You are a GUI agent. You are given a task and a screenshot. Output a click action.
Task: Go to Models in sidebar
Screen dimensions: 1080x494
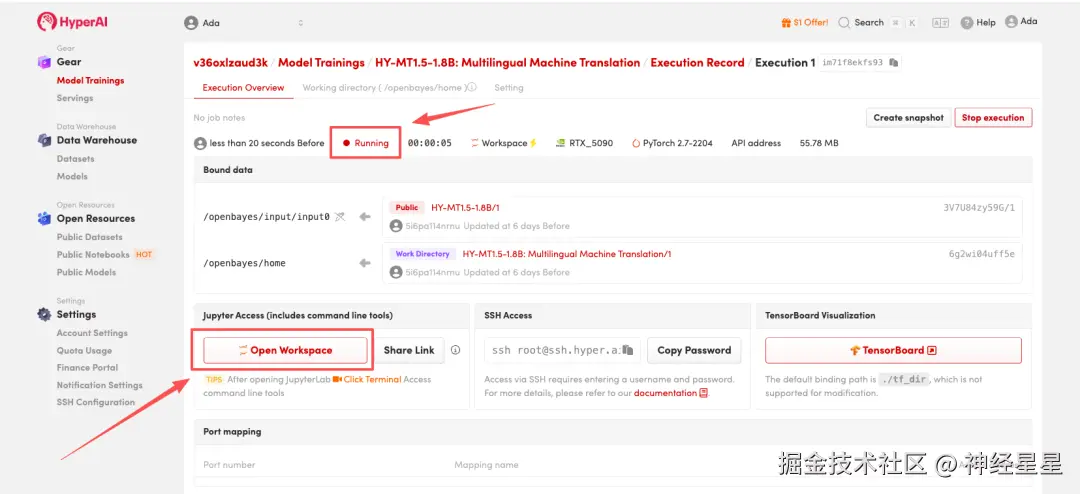point(72,176)
